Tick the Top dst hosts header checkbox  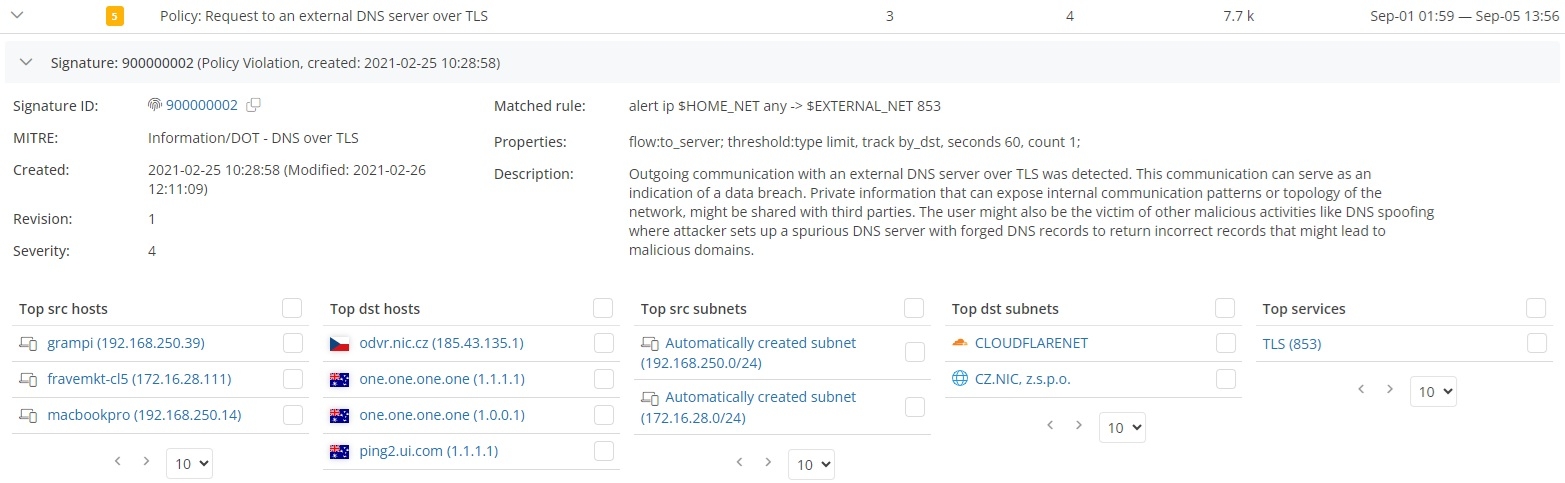[603, 308]
